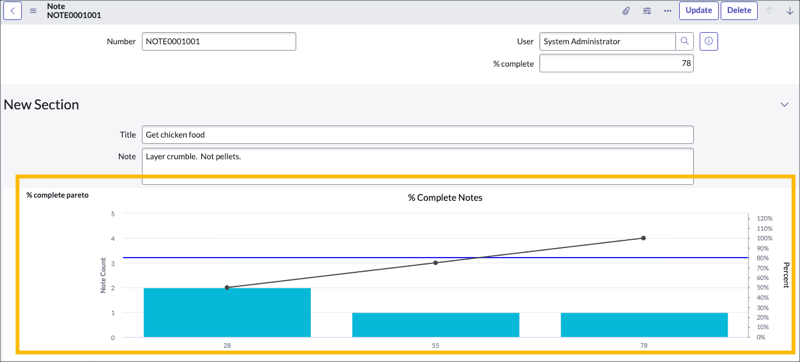
Task: Click the Title field Get chicken food
Action: [418, 135]
